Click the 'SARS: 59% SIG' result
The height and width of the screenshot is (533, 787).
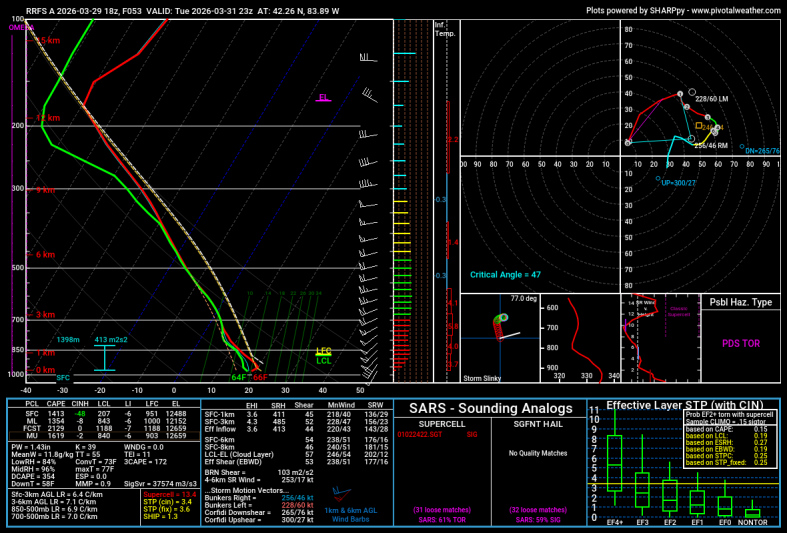pyautogui.click(x=538, y=520)
